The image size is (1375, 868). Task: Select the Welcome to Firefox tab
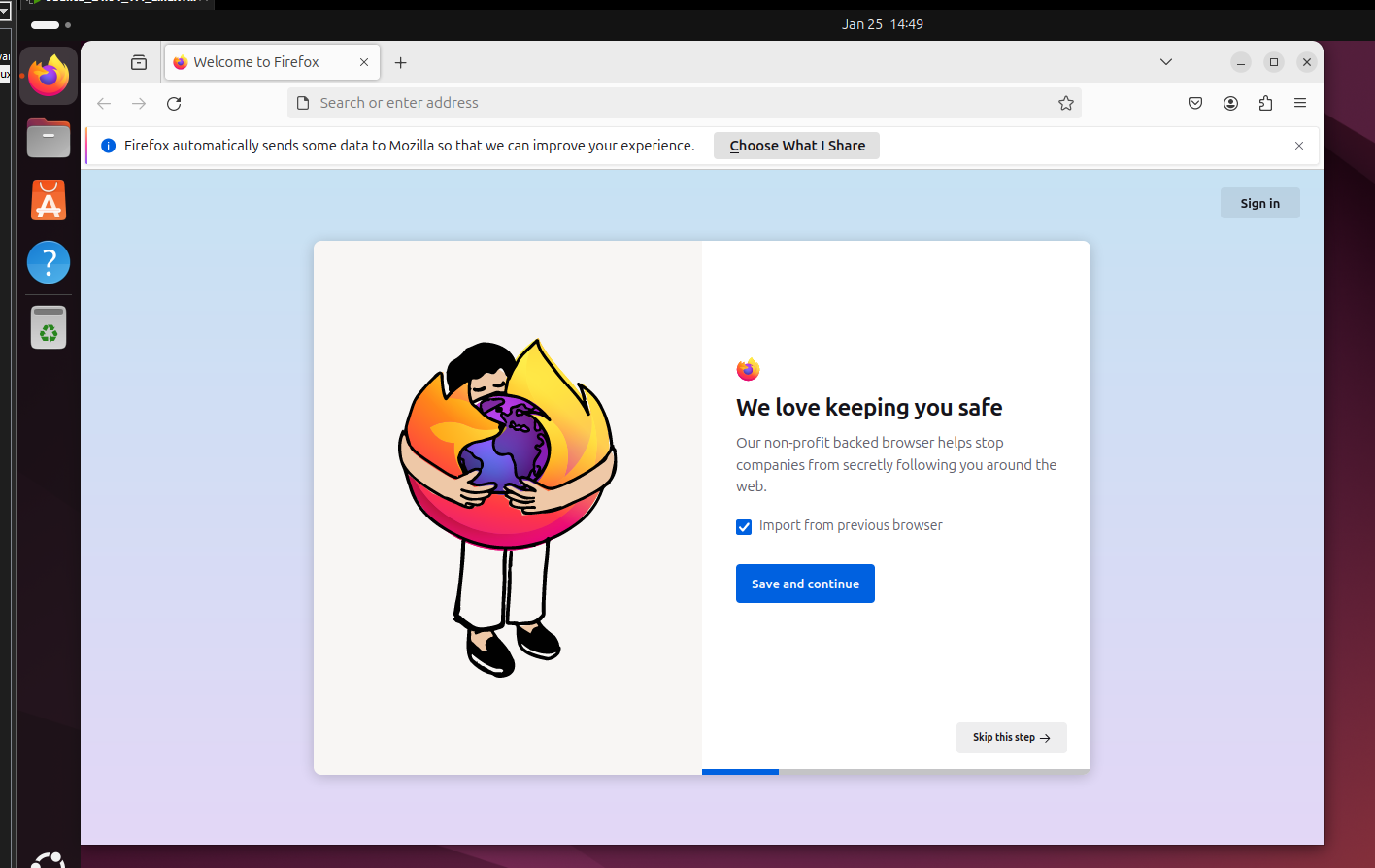click(256, 62)
